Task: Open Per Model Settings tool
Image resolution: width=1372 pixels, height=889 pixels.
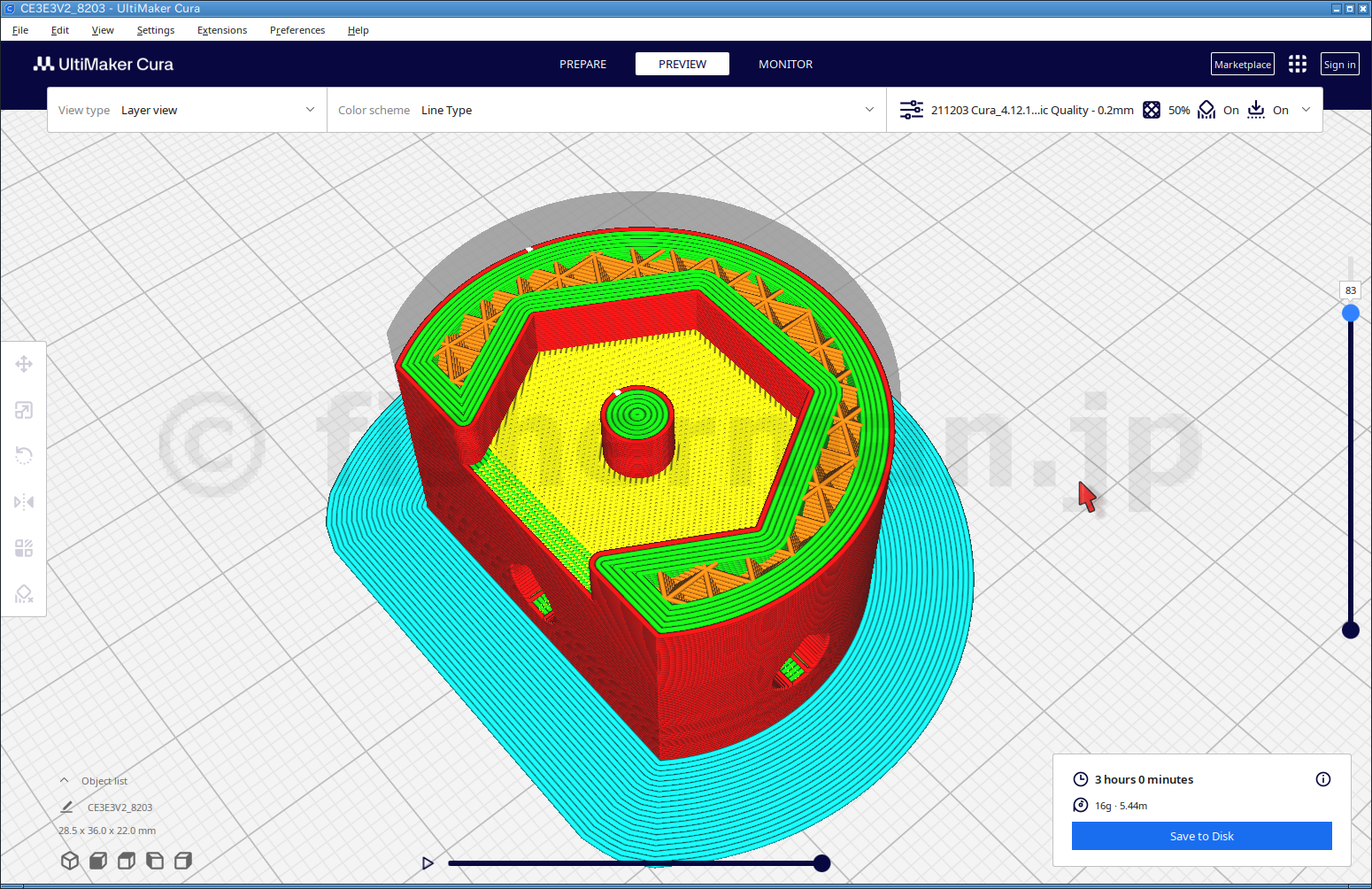Action: point(24,548)
